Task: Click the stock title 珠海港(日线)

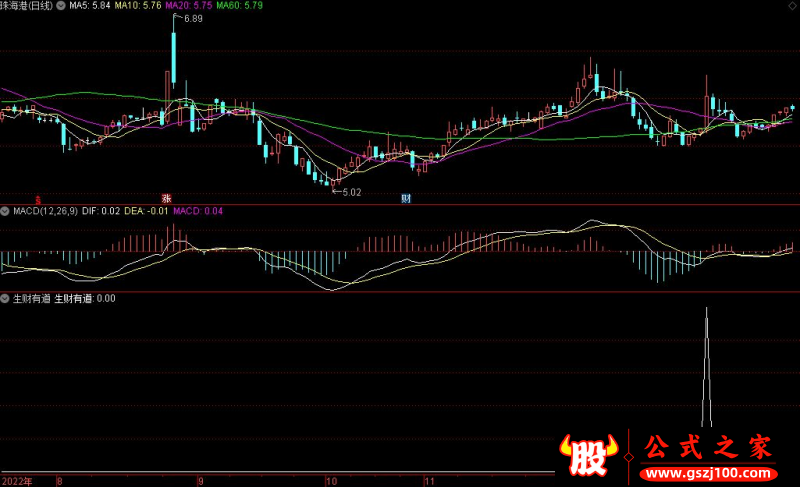Action: coord(27,6)
